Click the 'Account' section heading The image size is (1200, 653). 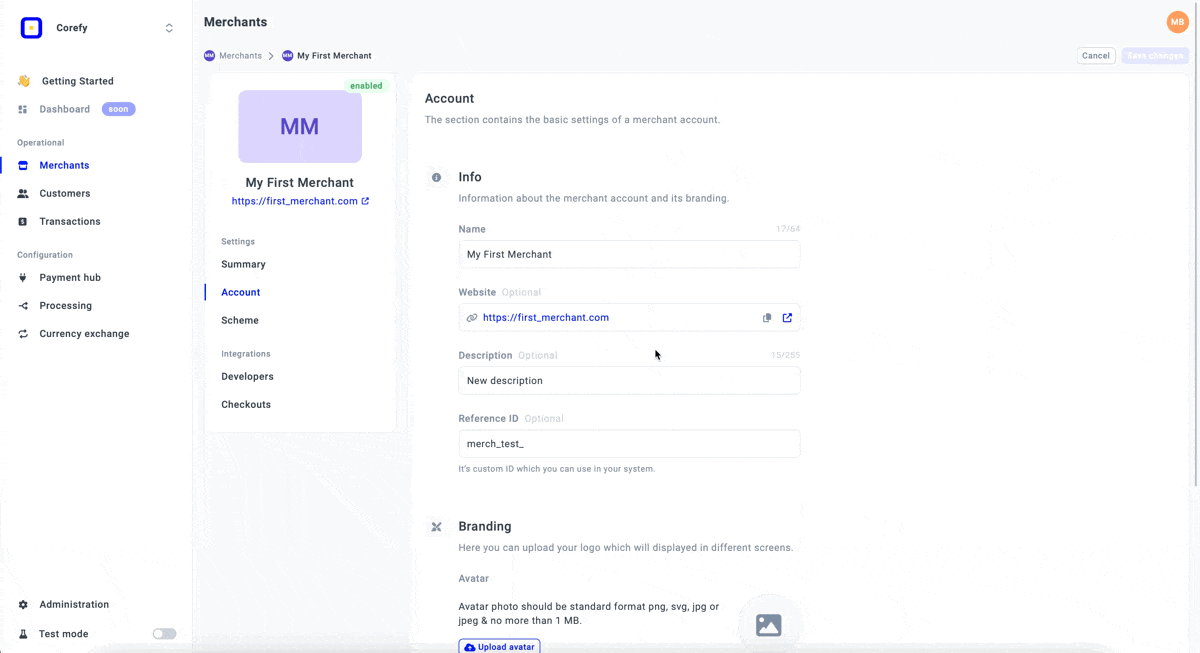tap(449, 98)
